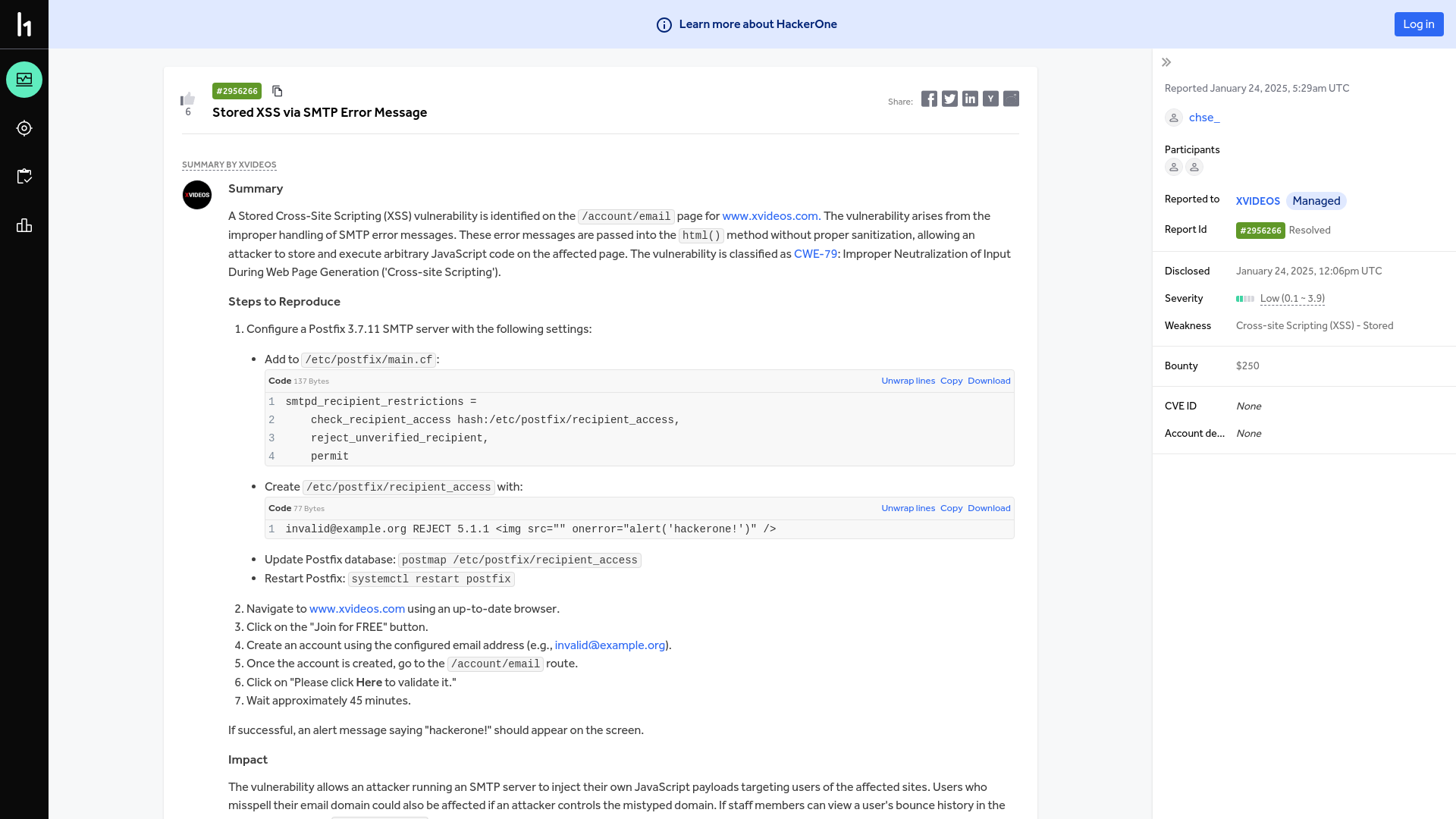Share the report on Facebook
This screenshot has height=819, width=1456.
(x=929, y=99)
